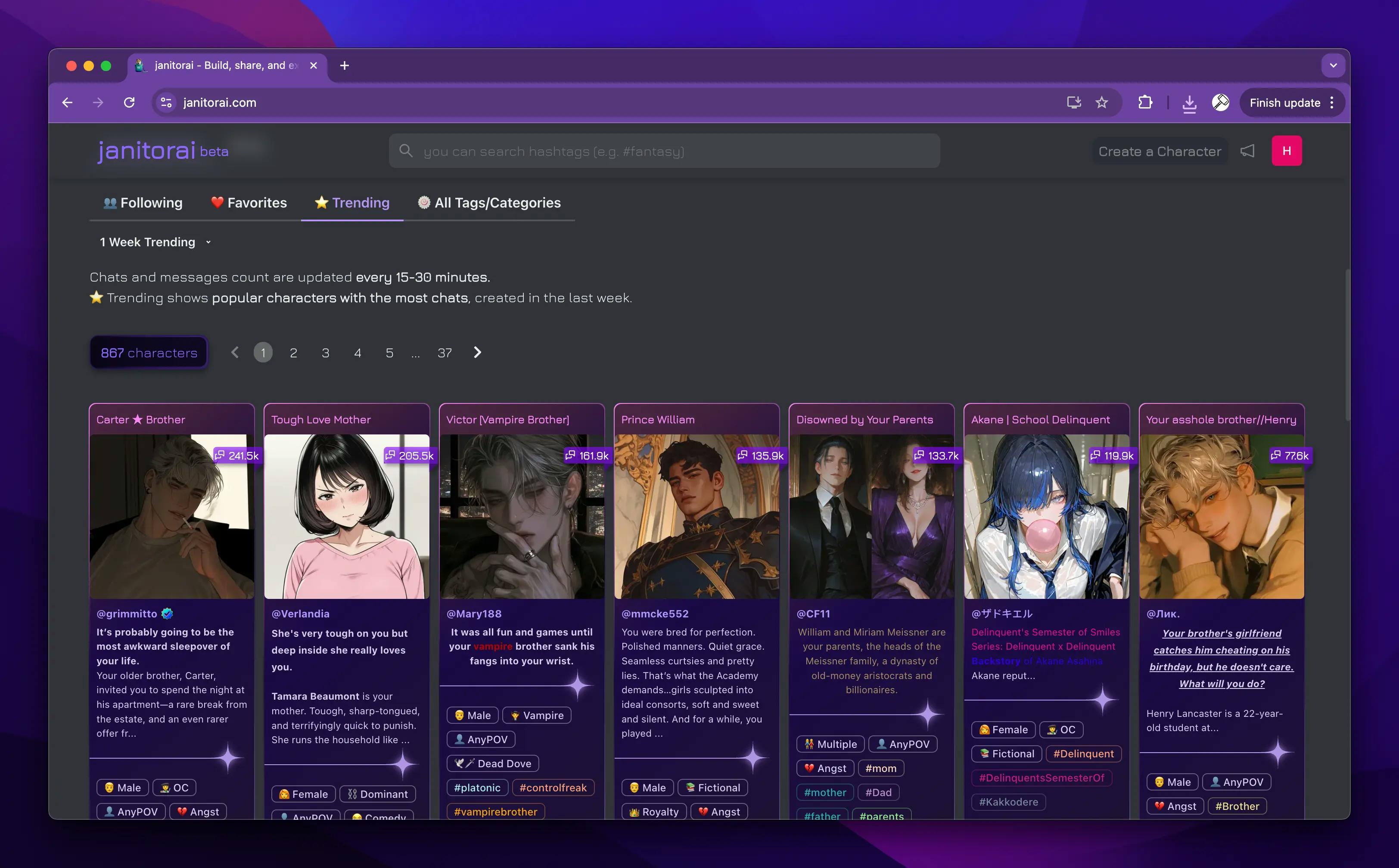Screen dimensions: 1399x868
Task: Open the All Tags/Categories tab
Action: tap(489, 202)
